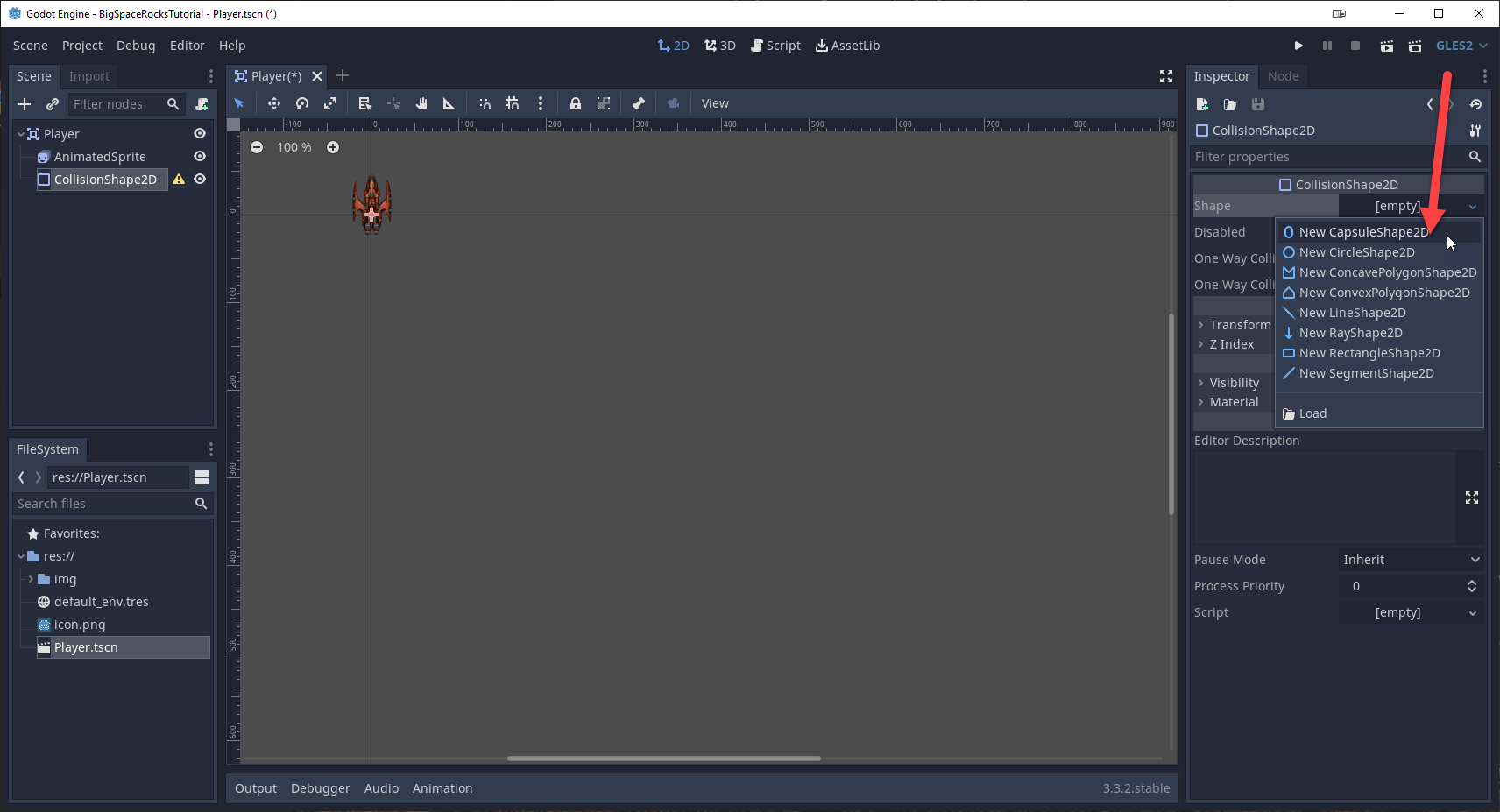Toggle visibility of CollisionShape2D node

click(200, 180)
